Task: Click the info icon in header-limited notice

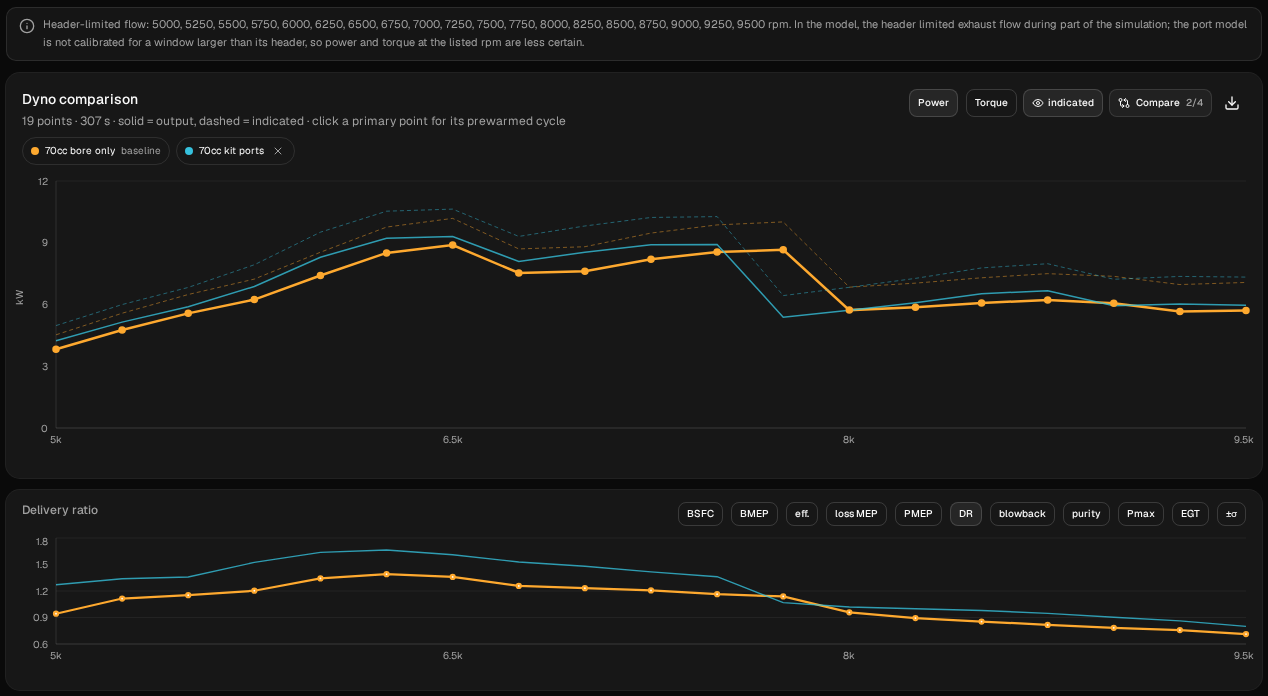Action: click(x=27, y=26)
